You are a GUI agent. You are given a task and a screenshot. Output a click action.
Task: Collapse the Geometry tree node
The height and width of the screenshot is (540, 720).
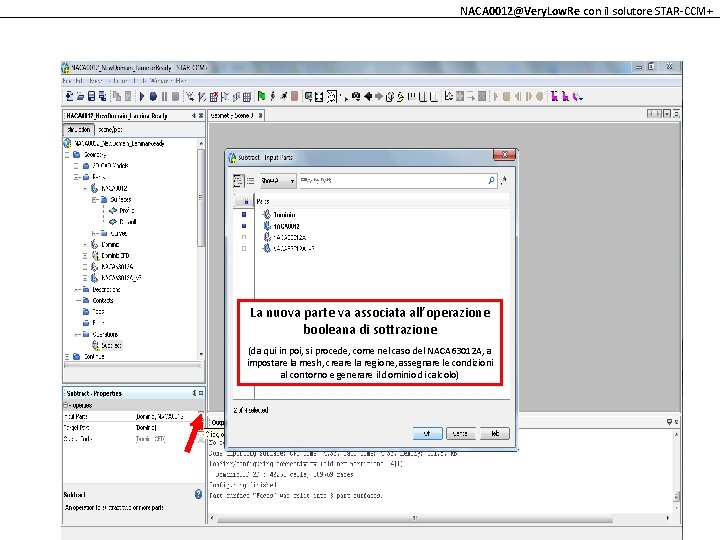(x=68, y=155)
